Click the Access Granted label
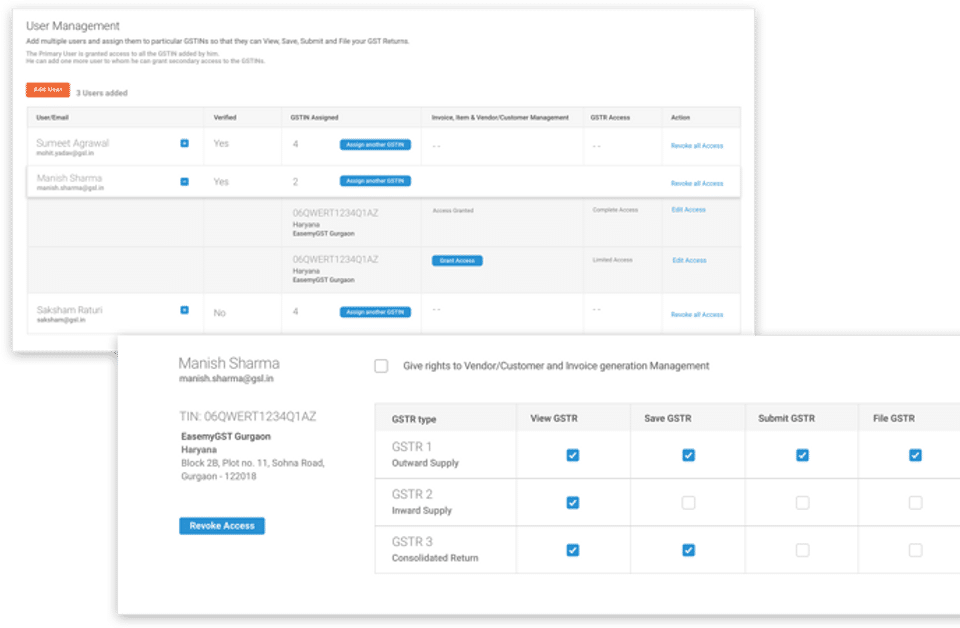This screenshot has width=960, height=628. (452, 211)
